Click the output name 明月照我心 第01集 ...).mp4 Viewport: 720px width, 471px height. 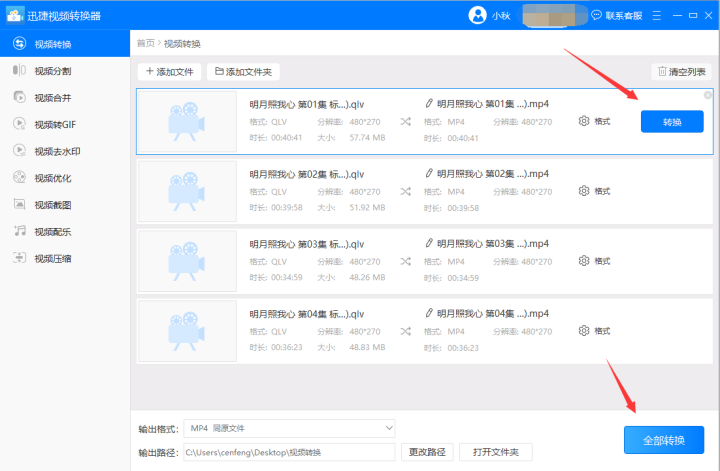click(493, 104)
